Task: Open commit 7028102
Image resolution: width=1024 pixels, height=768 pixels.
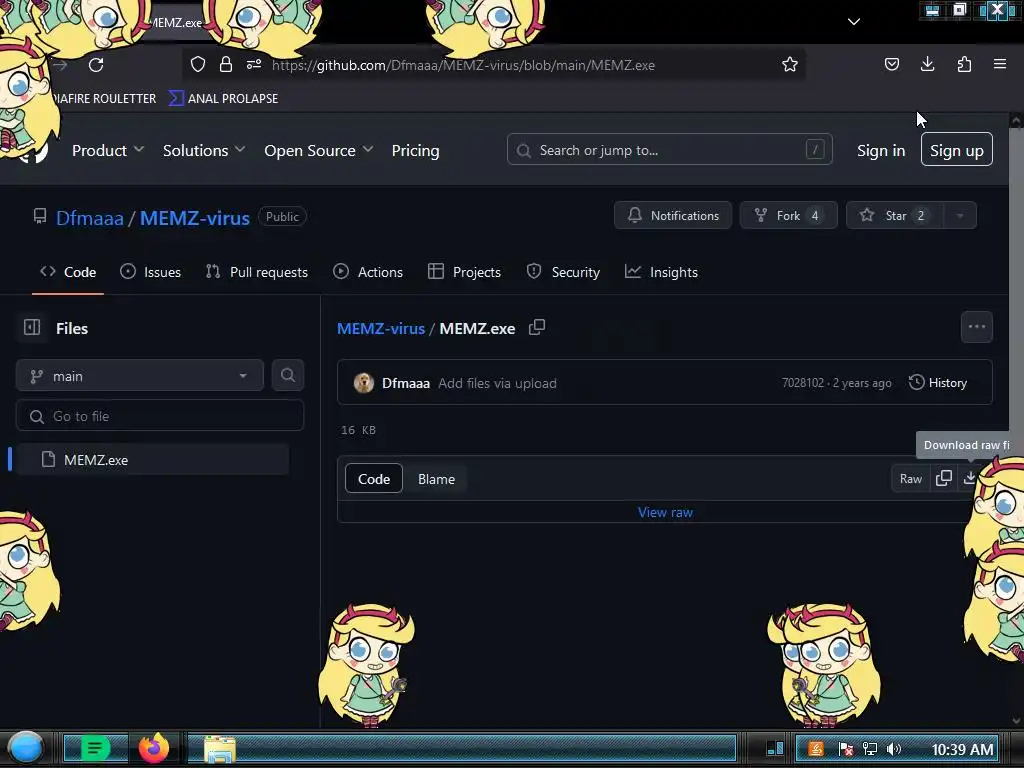Action: pyautogui.click(x=803, y=383)
